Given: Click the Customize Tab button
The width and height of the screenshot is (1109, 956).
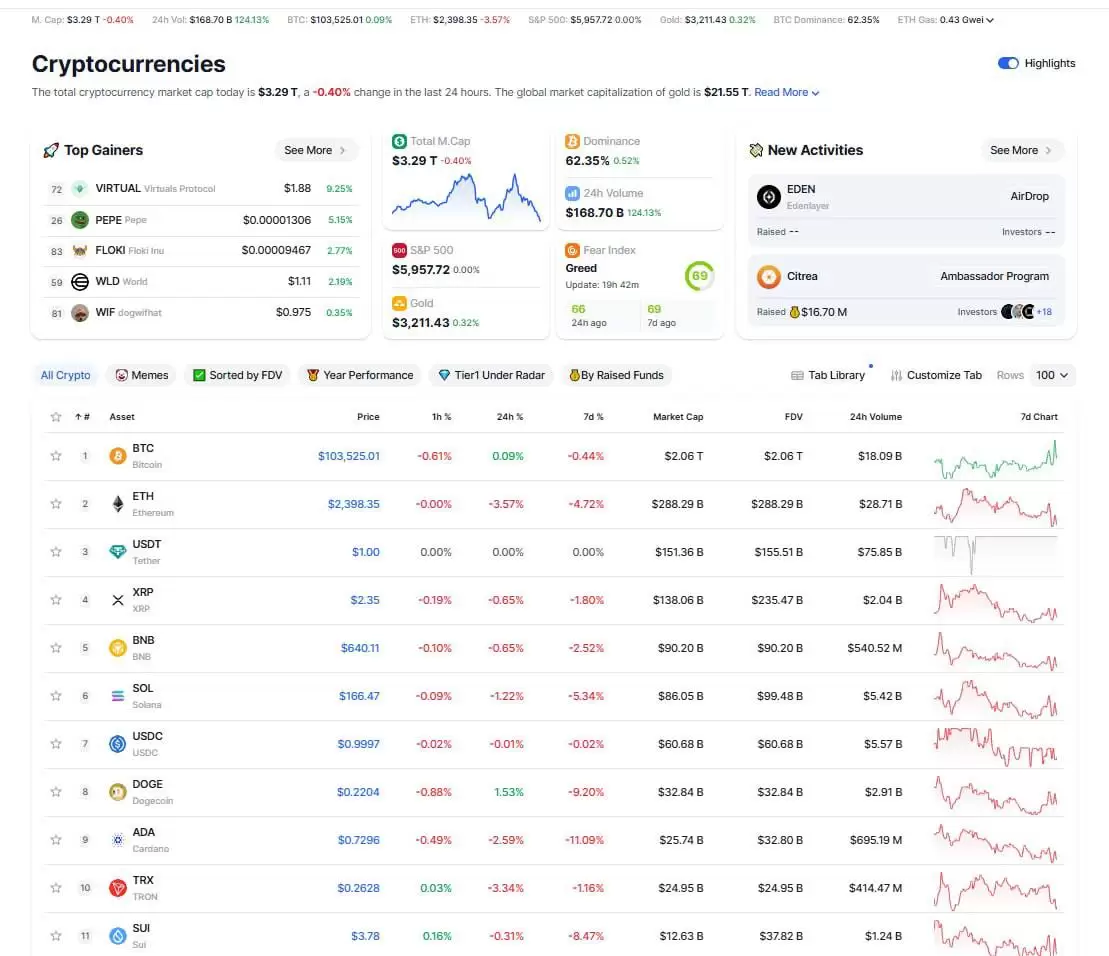Looking at the screenshot, I should click(x=936, y=375).
